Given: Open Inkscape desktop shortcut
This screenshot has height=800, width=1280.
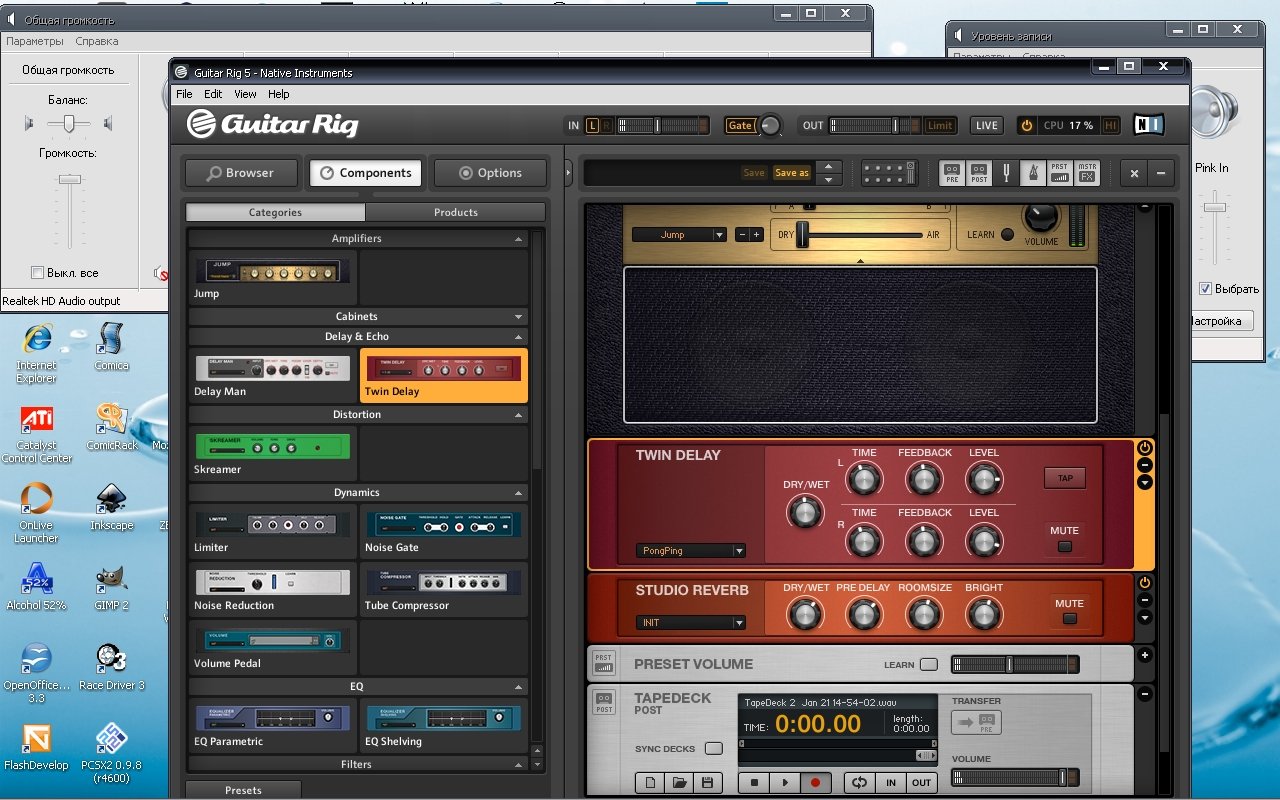Looking at the screenshot, I should [111, 507].
